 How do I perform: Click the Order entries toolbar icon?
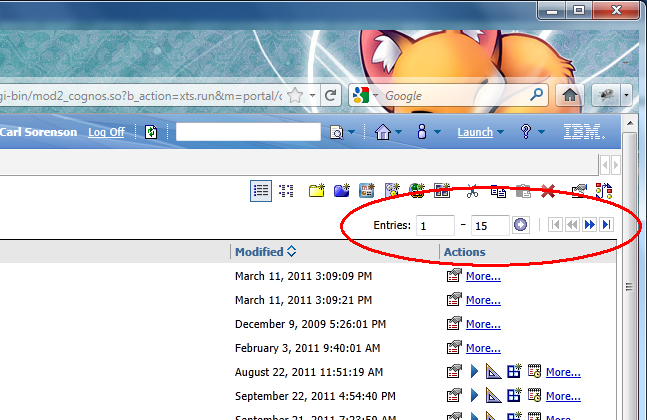(x=604, y=191)
